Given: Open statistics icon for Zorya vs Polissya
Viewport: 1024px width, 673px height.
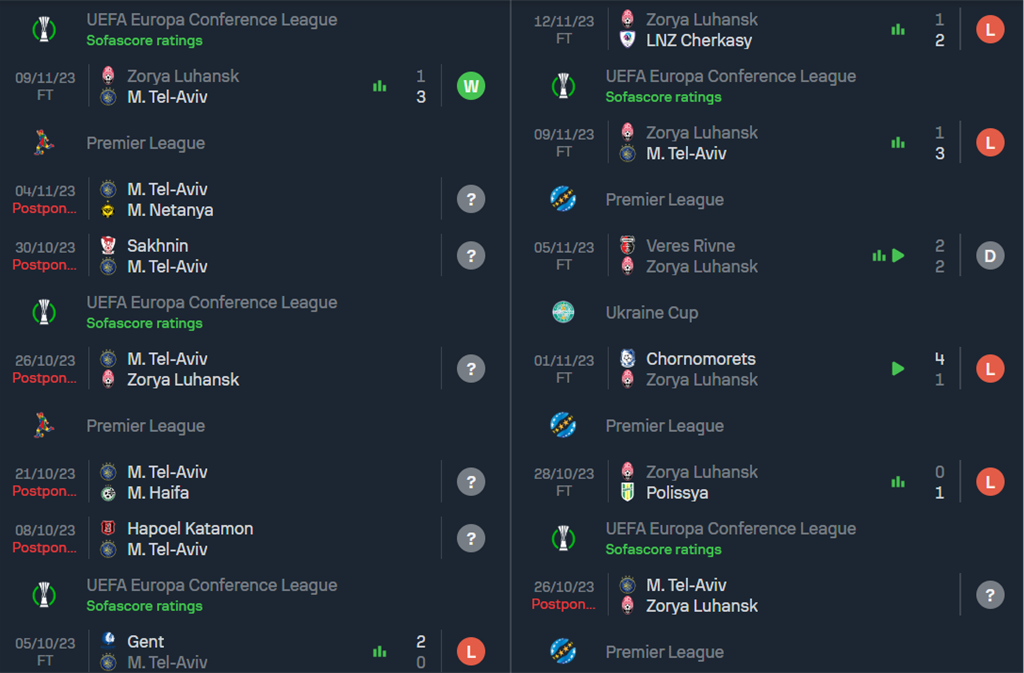Looking at the screenshot, I should click(898, 482).
